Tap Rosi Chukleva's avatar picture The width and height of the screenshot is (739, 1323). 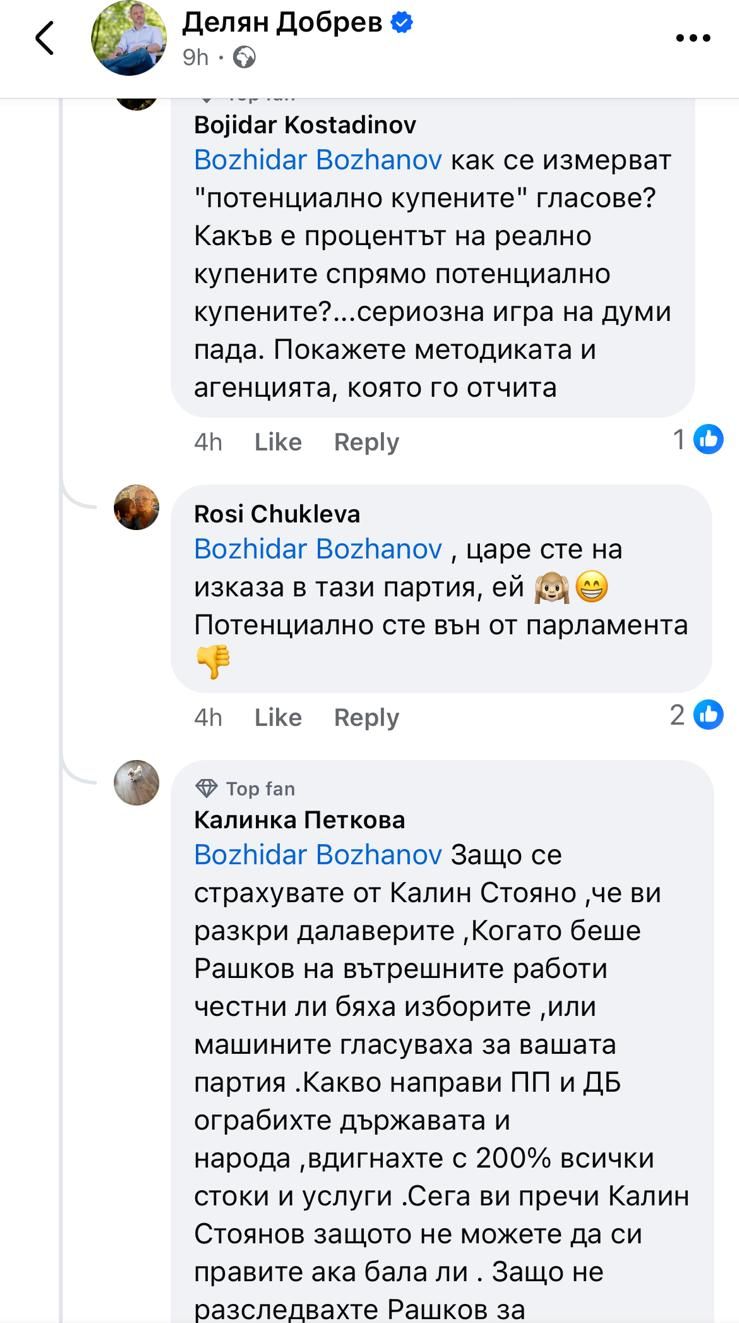coord(137,507)
